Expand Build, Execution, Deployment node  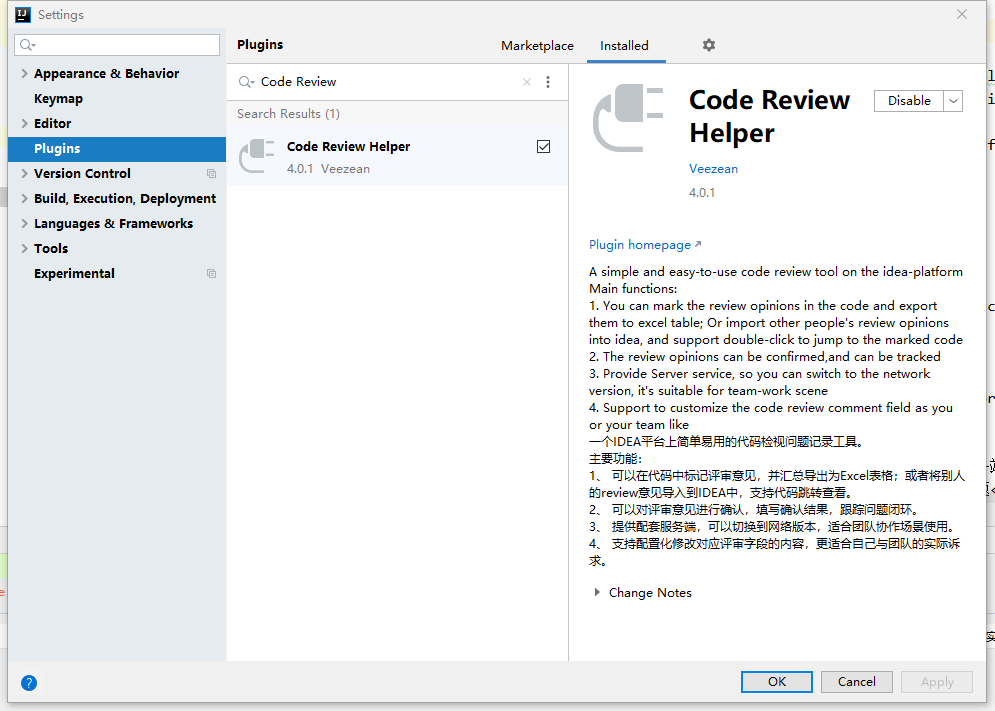(24, 199)
